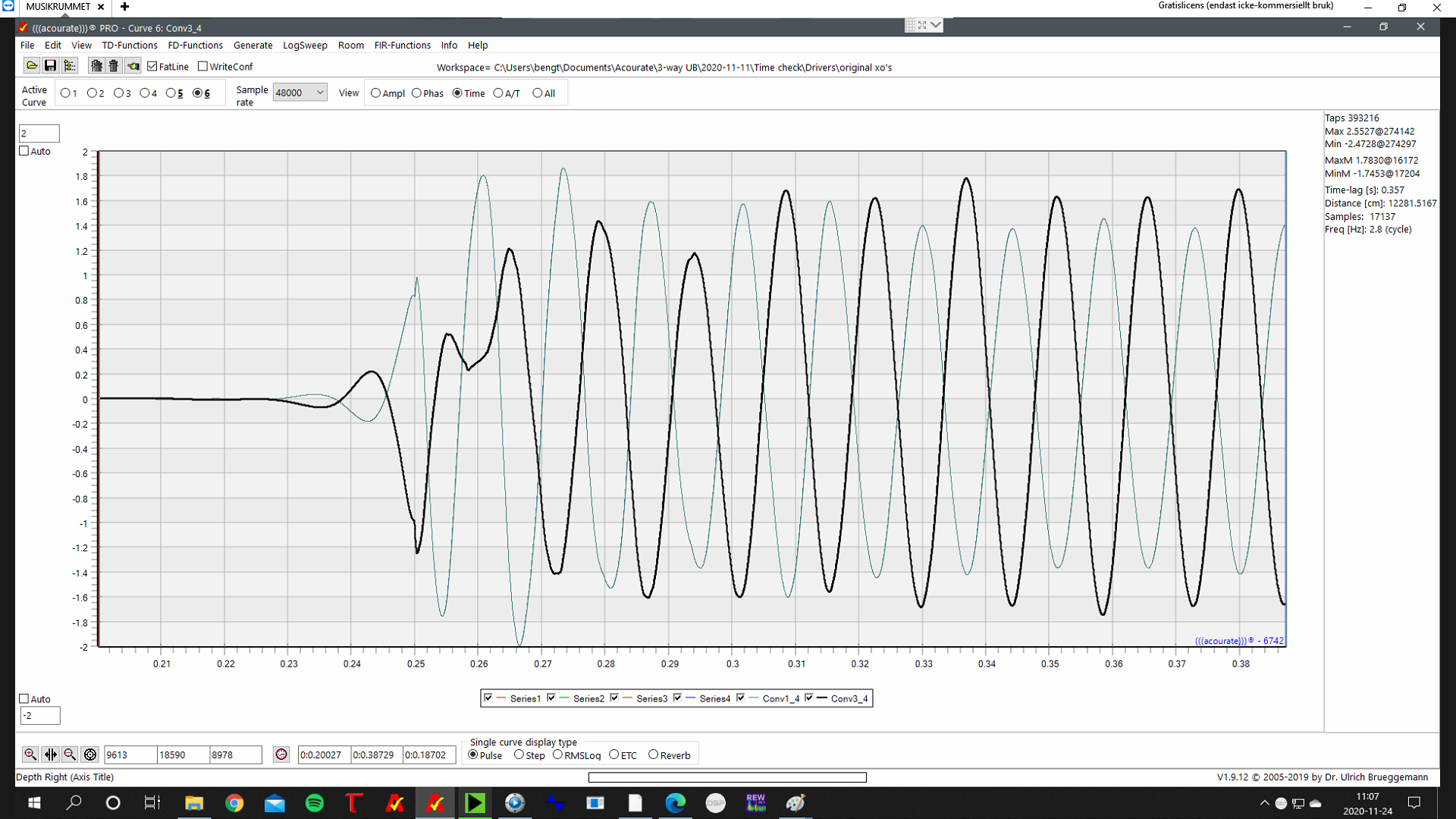
Task: Open the File menu
Action: tap(27, 45)
